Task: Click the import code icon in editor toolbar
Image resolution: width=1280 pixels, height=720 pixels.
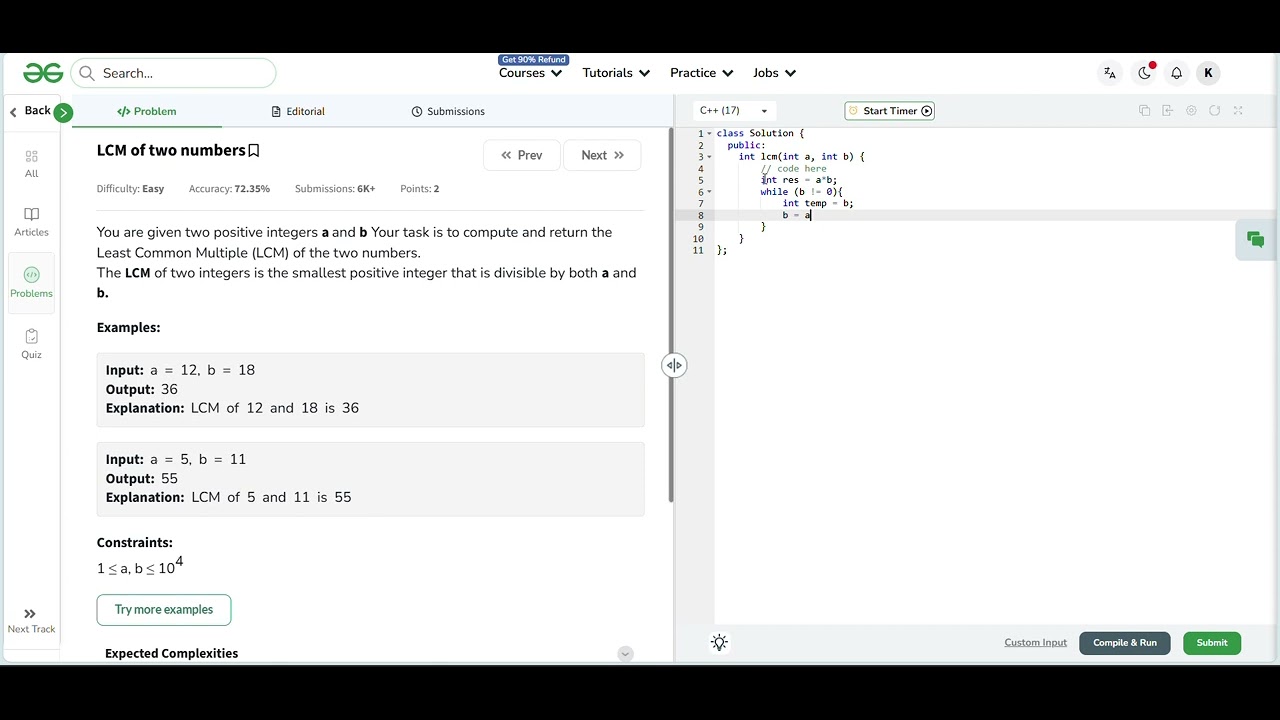Action: (1167, 111)
